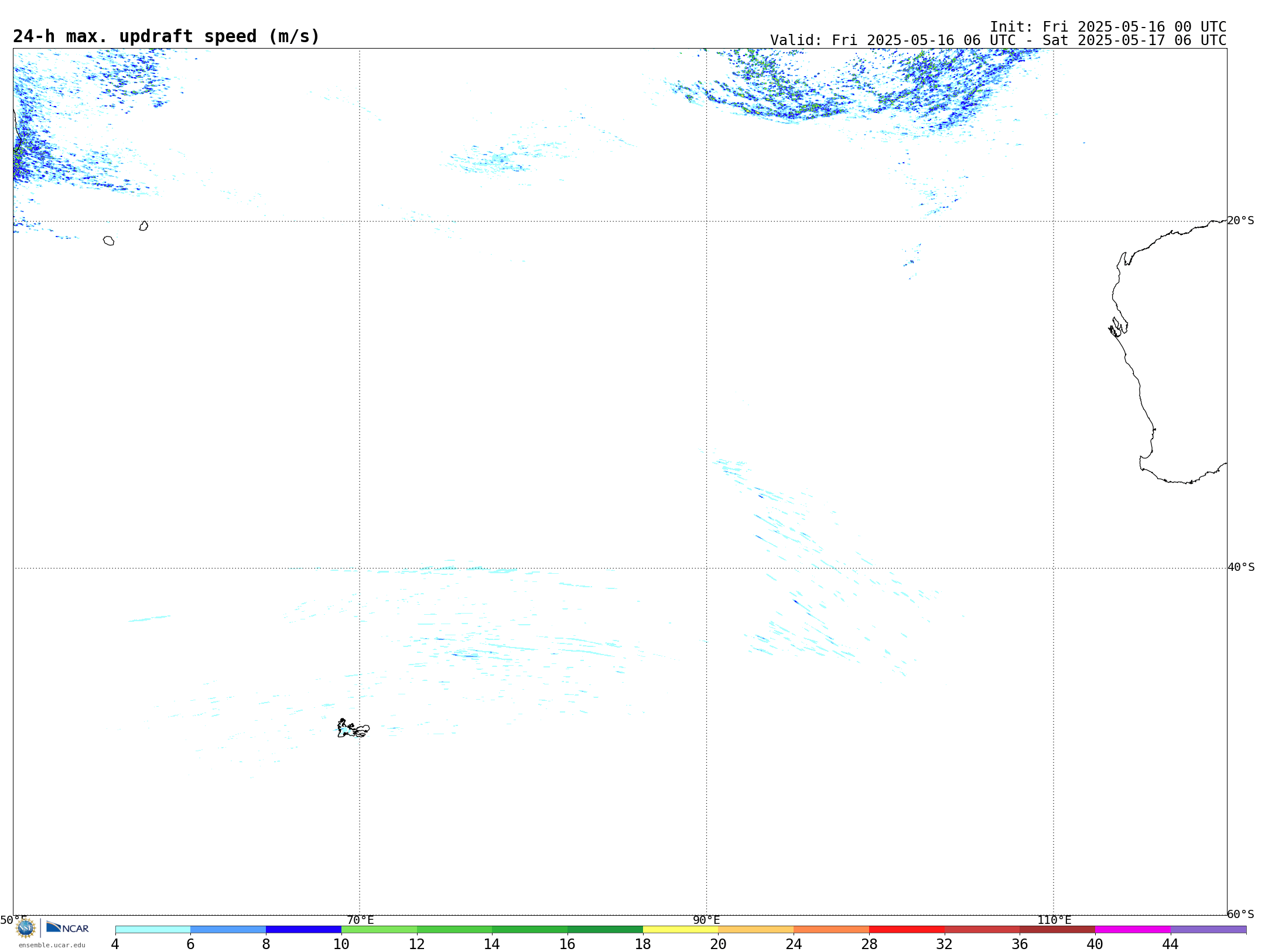Pick the dark green 16–18 m/s swatch
1265x952 pixels.
(x=605, y=930)
